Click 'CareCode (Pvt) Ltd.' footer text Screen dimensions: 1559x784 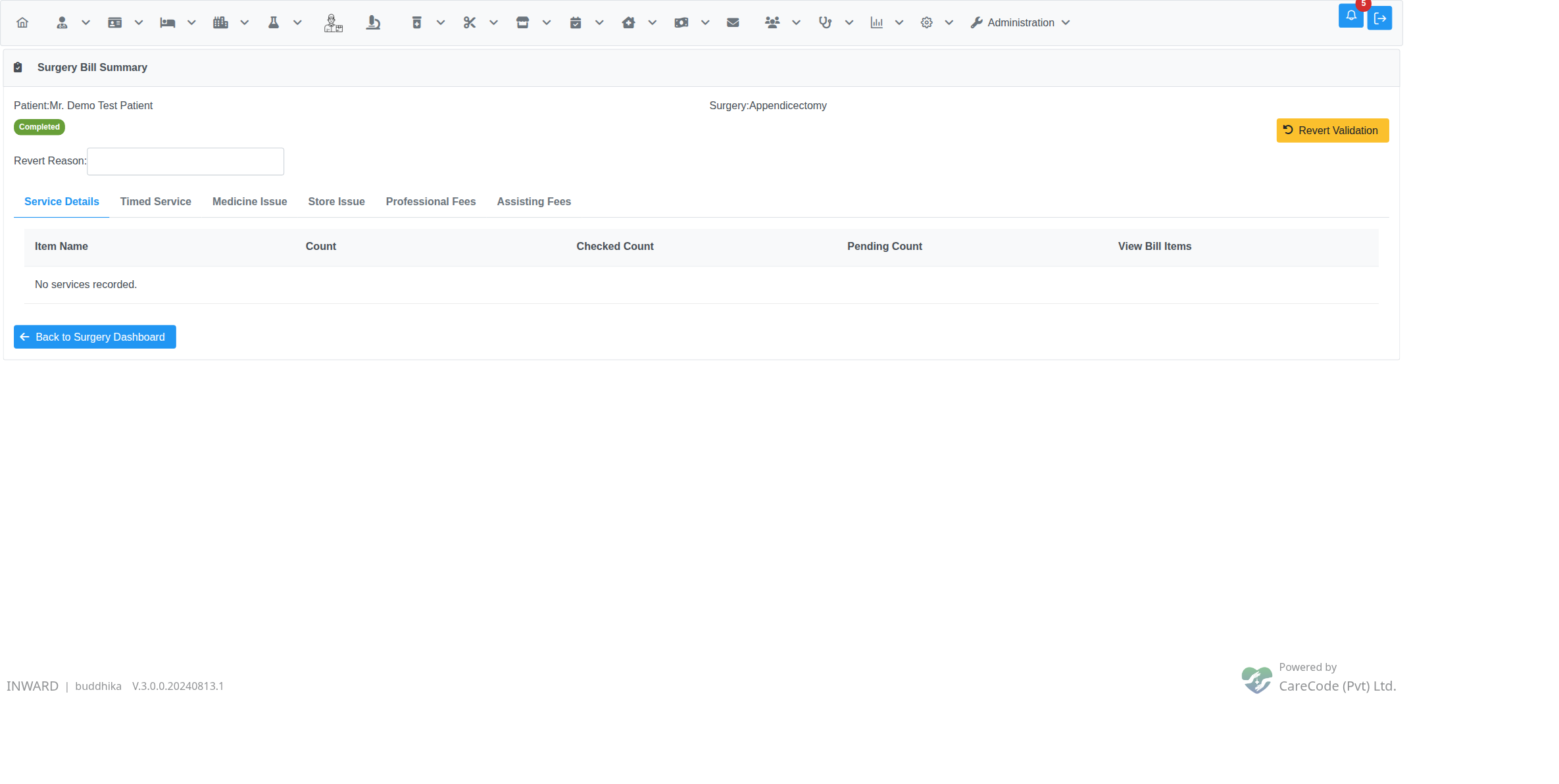(x=1337, y=686)
